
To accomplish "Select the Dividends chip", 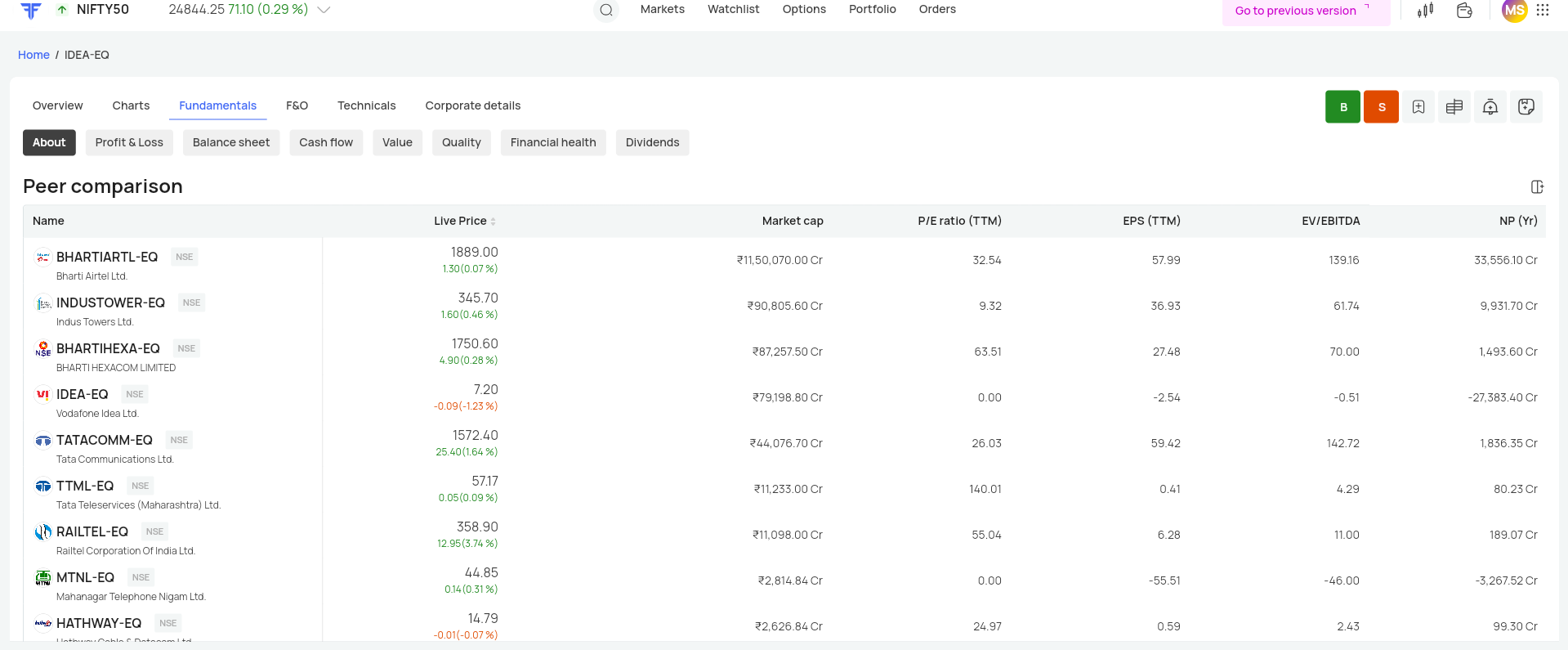I will pyautogui.click(x=652, y=142).
